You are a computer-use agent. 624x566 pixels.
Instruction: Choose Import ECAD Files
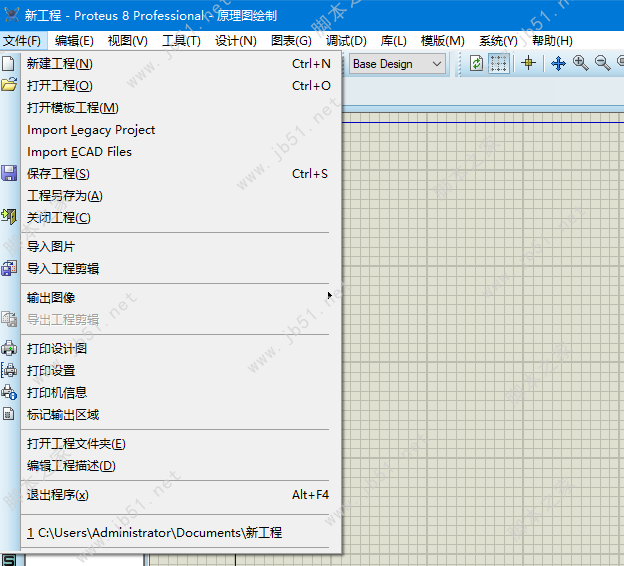pos(181,152)
